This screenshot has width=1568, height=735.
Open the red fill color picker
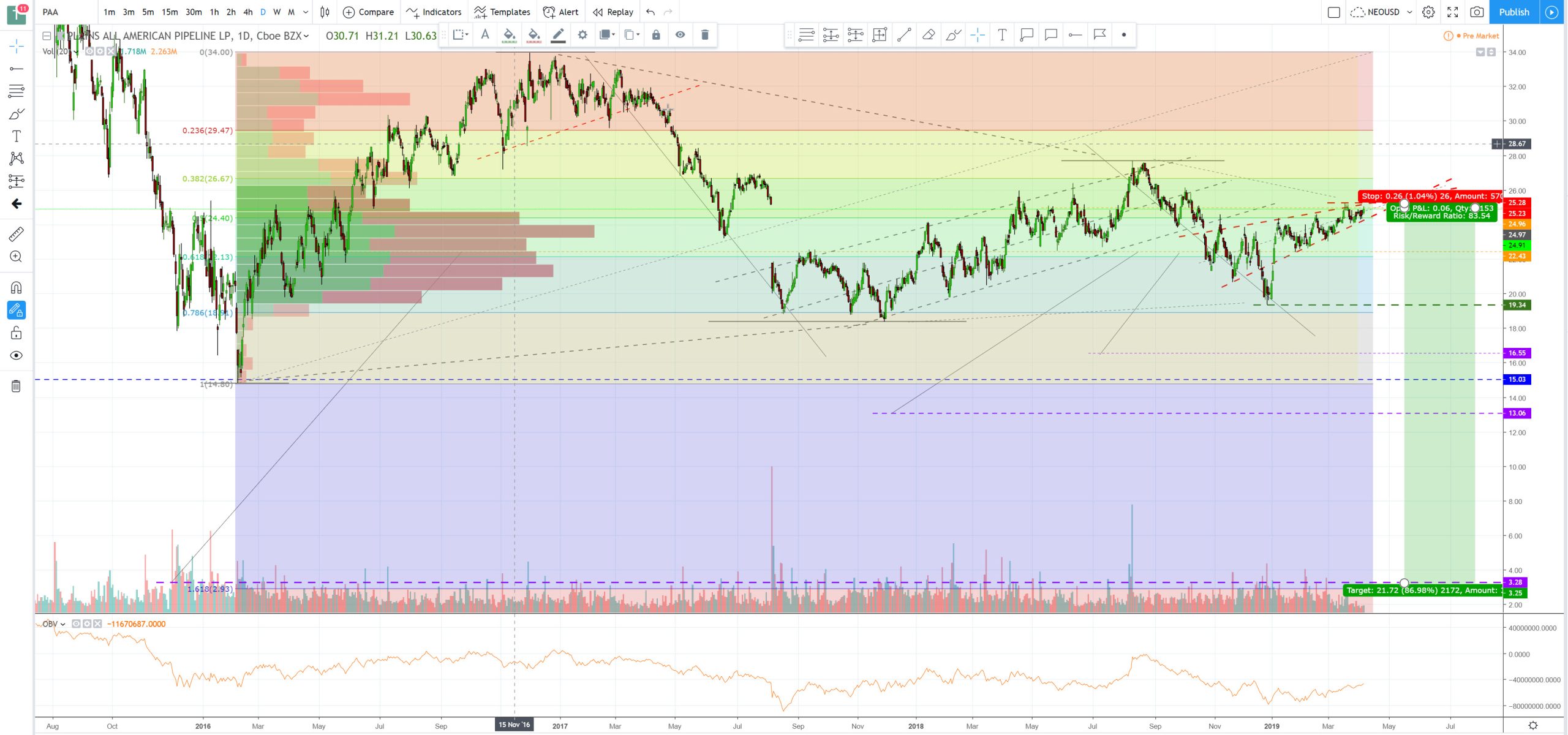point(533,35)
